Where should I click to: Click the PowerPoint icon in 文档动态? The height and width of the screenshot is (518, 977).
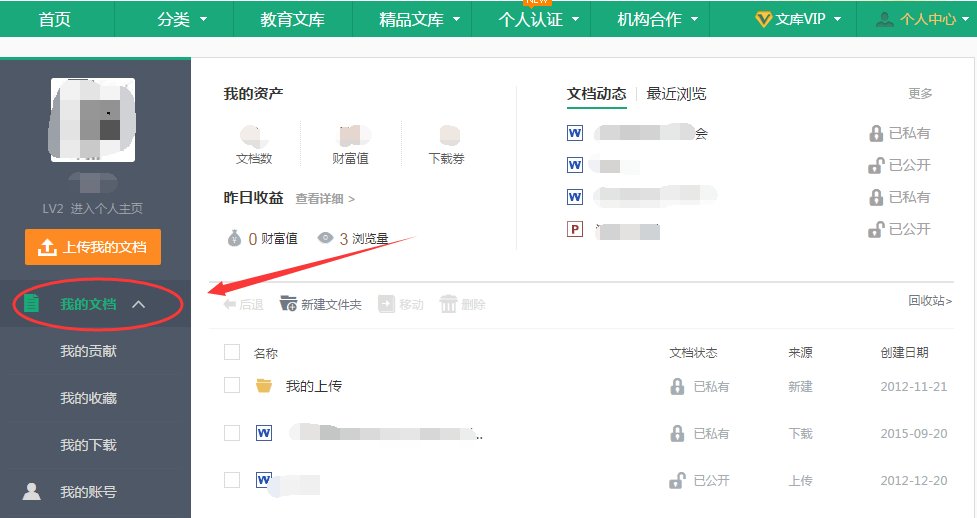click(574, 229)
